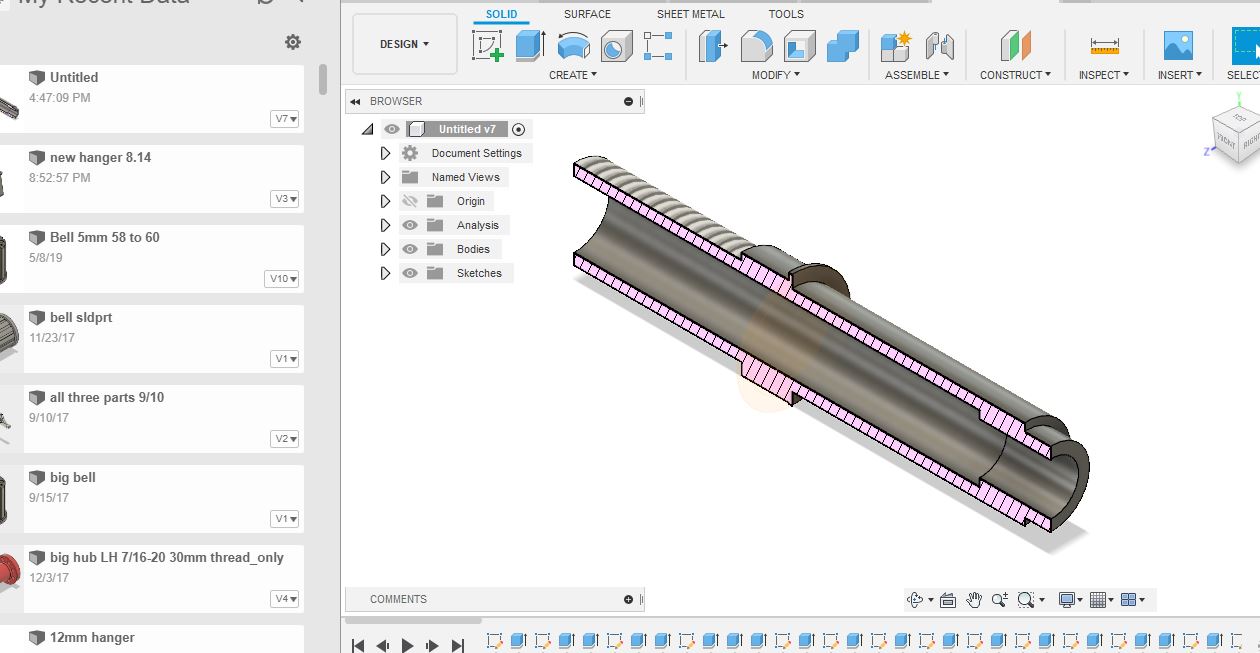The width and height of the screenshot is (1260, 653).
Task: Open V7 version dropdown for Untitled
Action: tap(286, 119)
